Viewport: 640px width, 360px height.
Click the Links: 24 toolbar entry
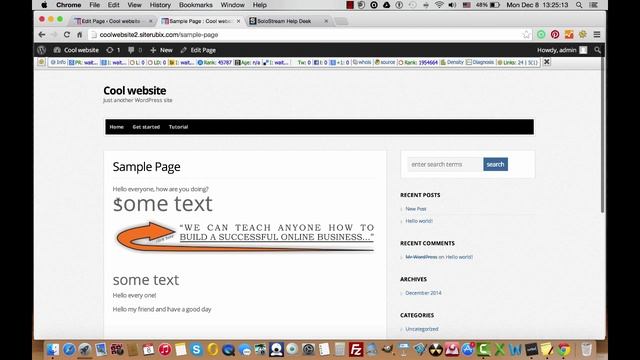(518, 62)
